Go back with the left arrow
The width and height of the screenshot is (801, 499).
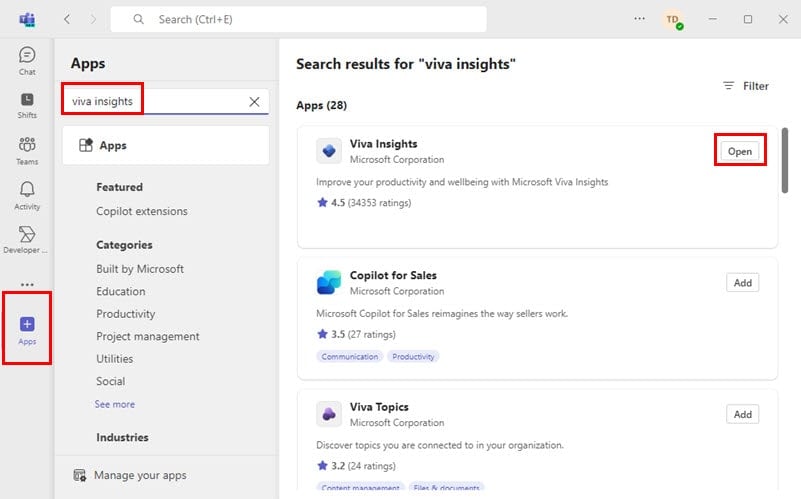pyautogui.click(x=67, y=19)
